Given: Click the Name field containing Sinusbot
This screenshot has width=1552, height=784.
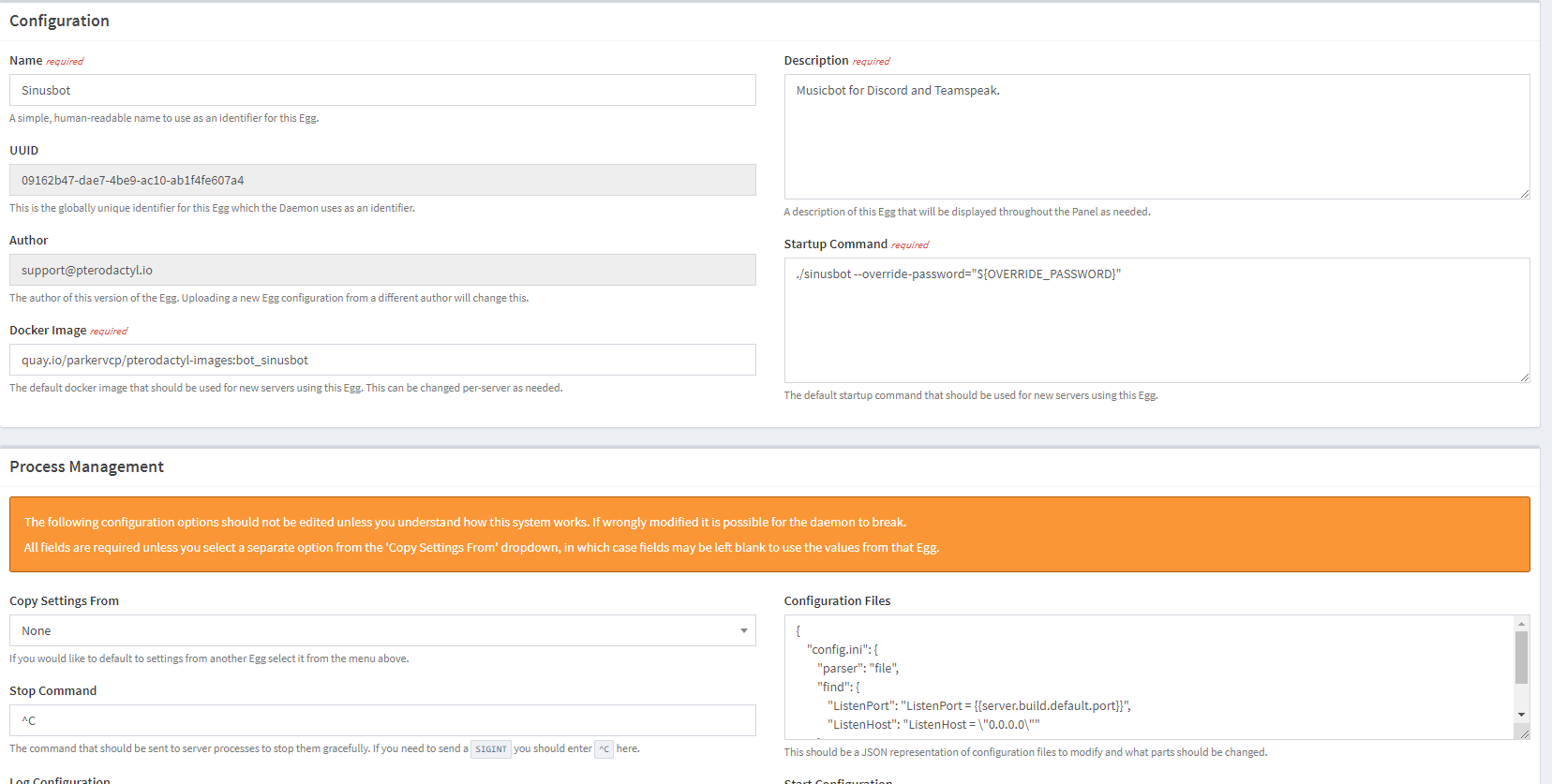Looking at the screenshot, I should tap(382, 90).
